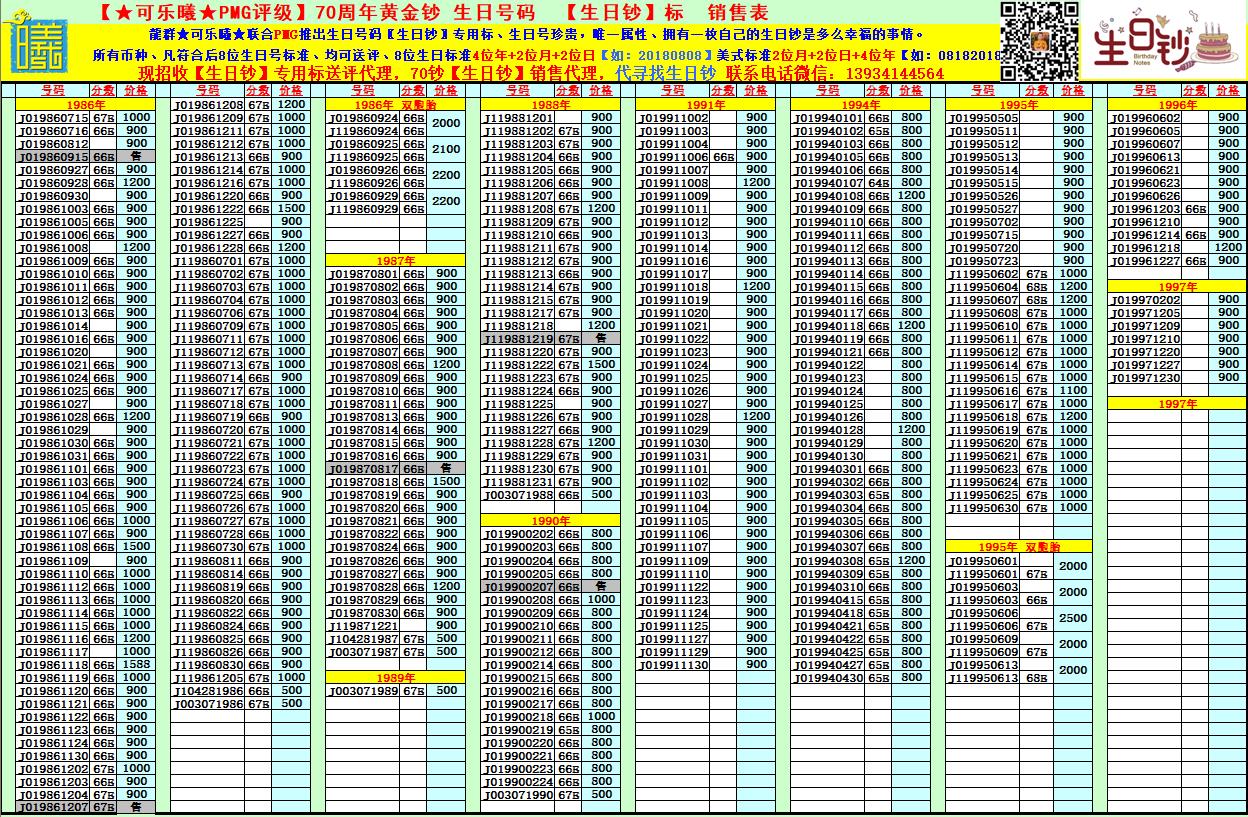The height and width of the screenshot is (817, 1248).
Task: Select the 1986年 year header
Action: (x=86, y=105)
